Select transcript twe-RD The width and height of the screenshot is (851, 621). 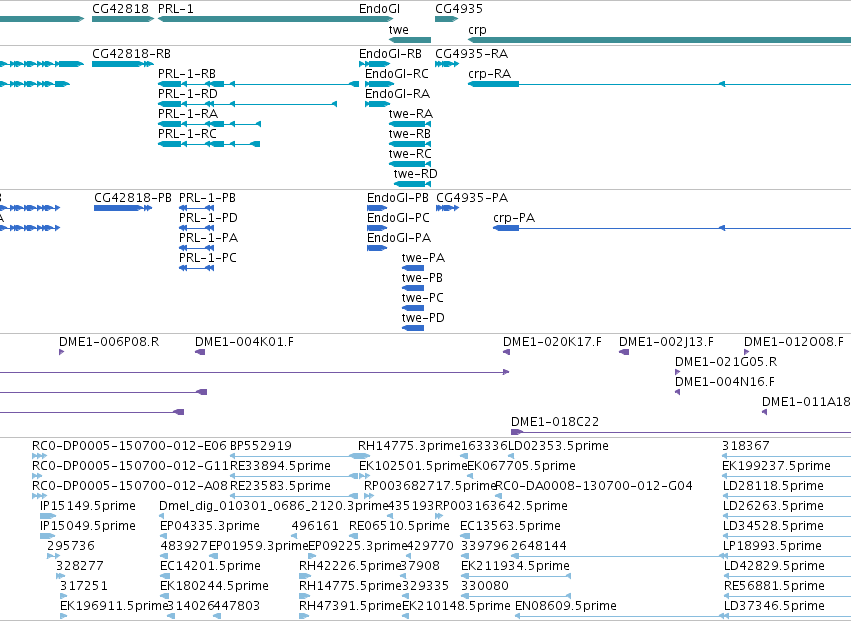click(x=412, y=184)
